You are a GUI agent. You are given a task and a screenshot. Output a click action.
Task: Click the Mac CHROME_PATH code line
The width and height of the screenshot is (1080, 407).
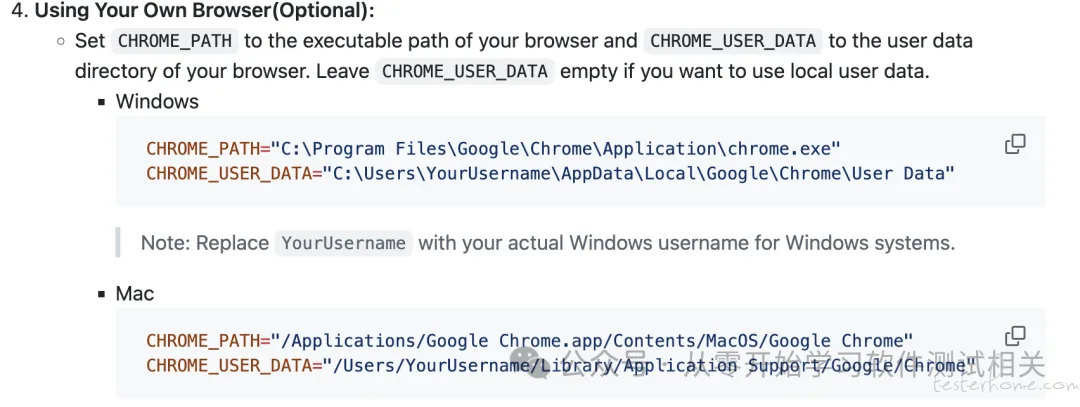click(x=530, y=341)
